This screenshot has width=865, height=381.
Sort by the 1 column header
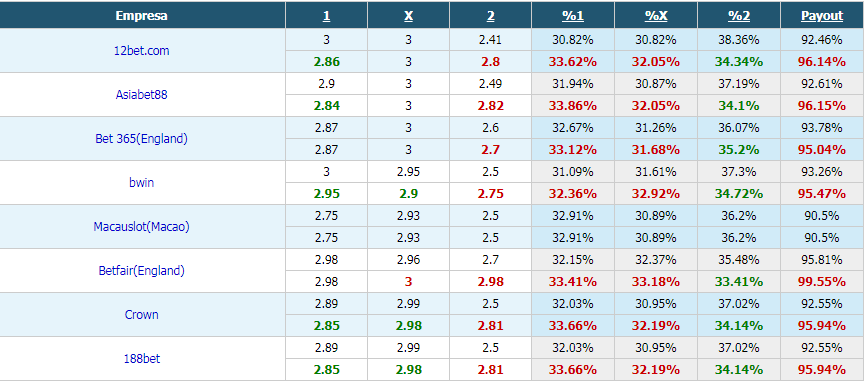point(327,16)
